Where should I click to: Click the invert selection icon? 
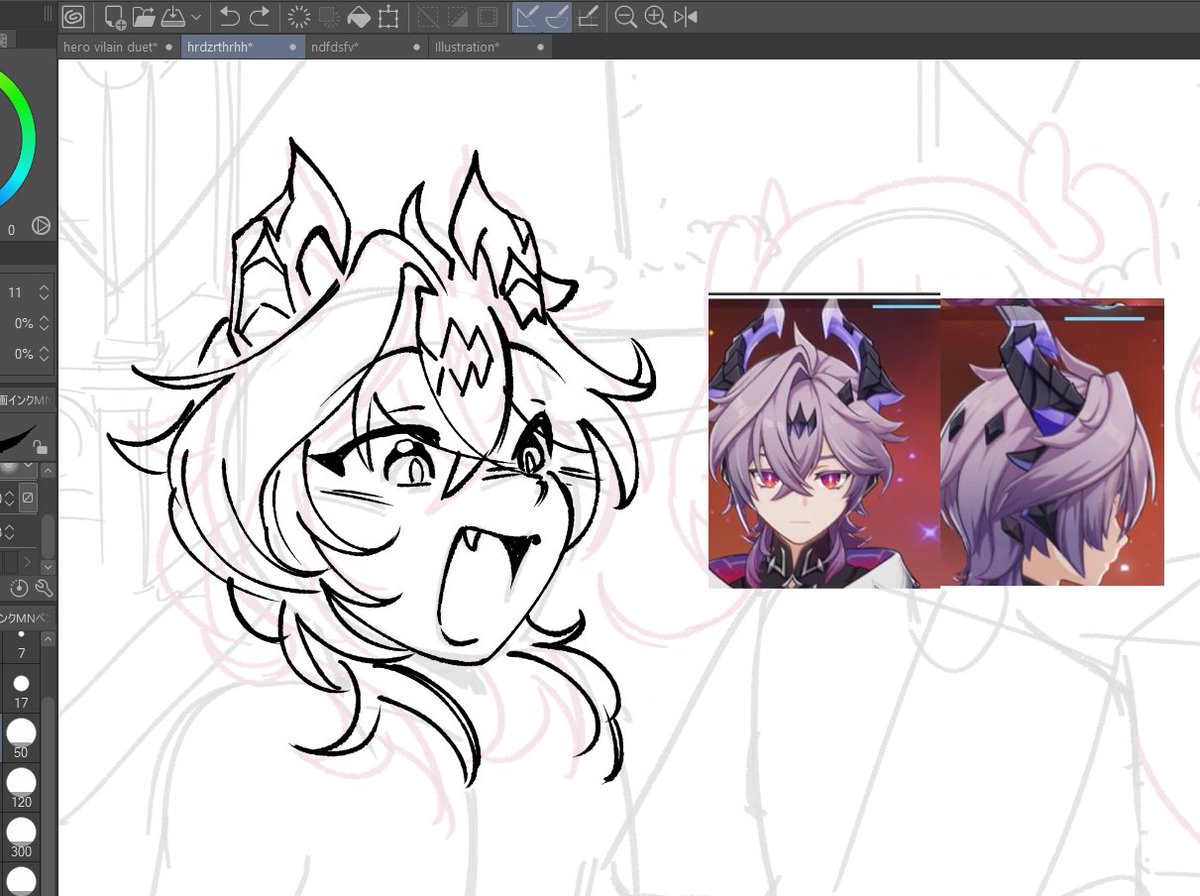[x=457, y=17]
